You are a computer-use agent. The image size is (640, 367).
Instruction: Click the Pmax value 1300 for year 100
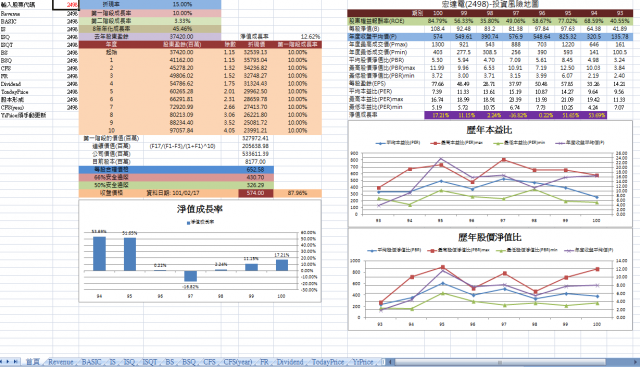coord(438,44)
